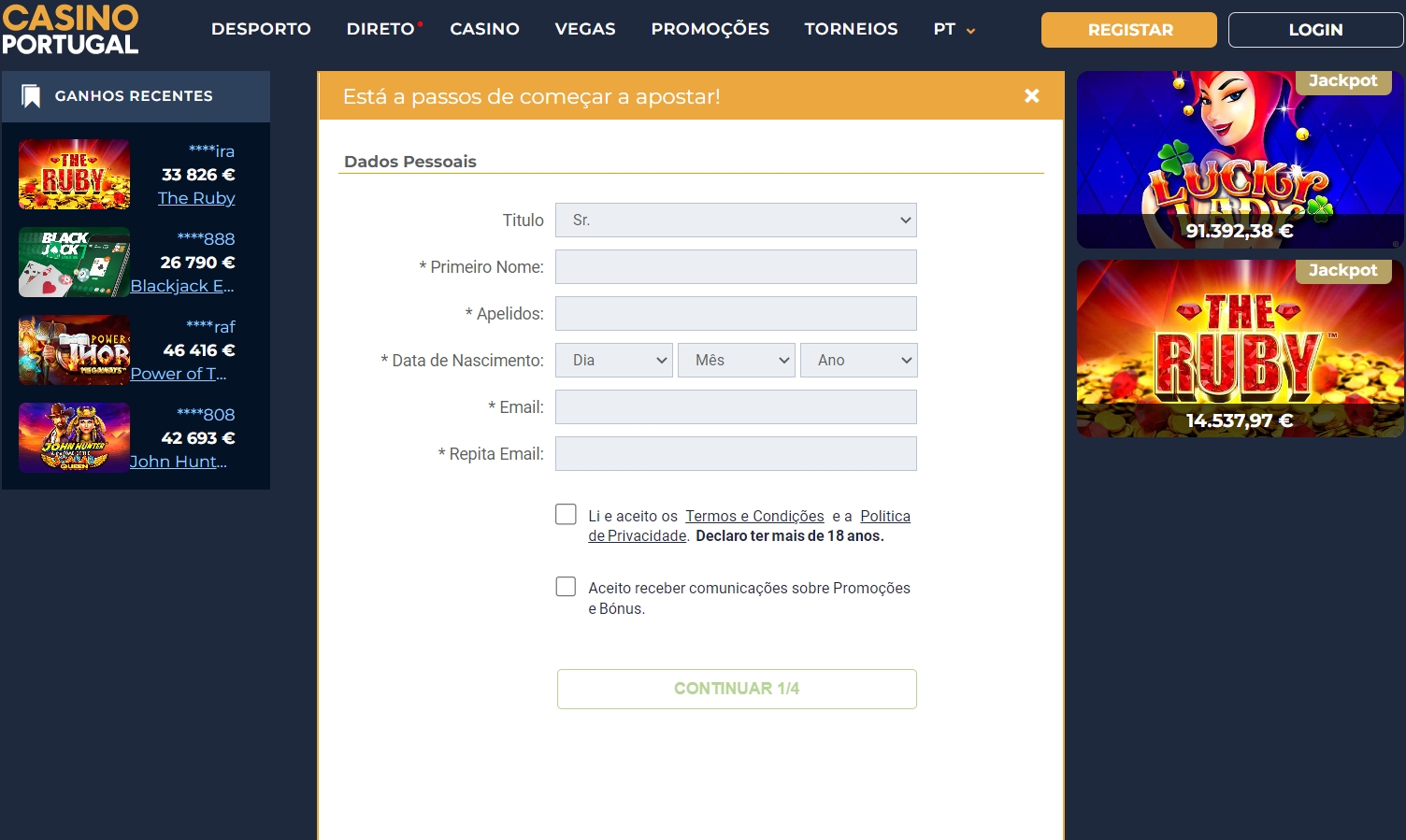The height and width of the screenshot is (840, 1406).
Task: Go to the Casino menu
Action: (484, 29)
